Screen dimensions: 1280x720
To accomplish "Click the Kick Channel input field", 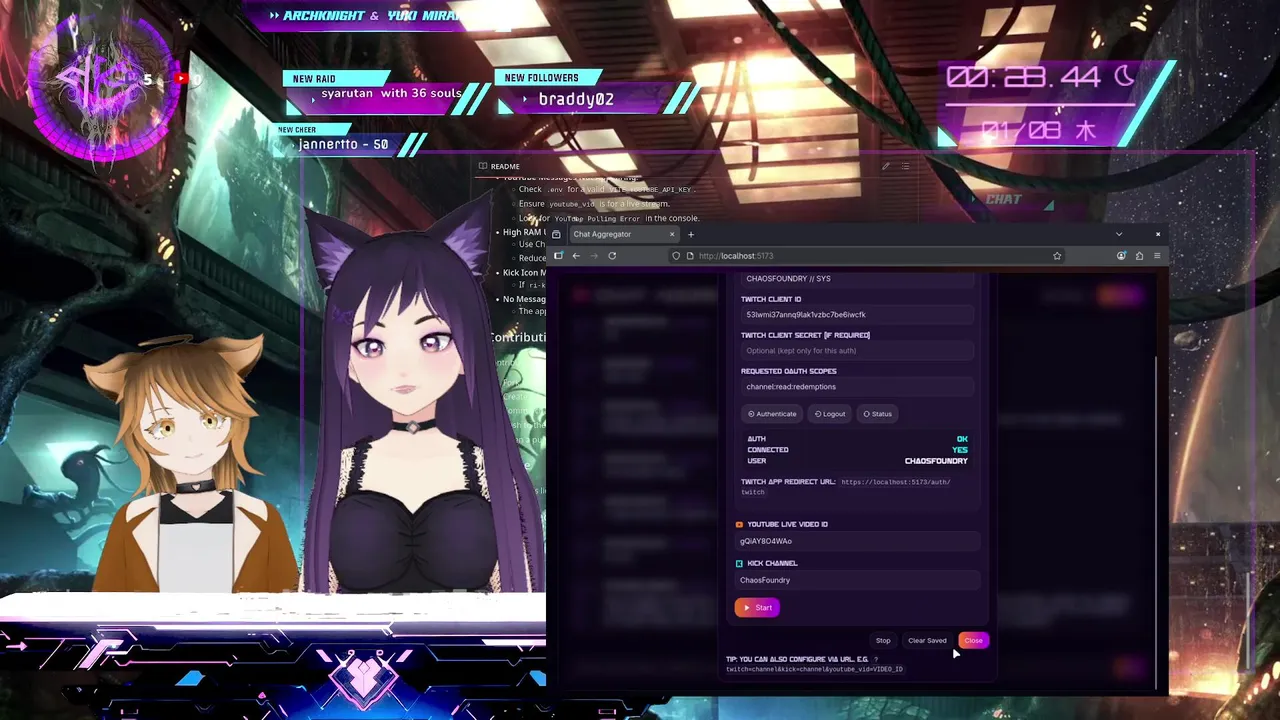I will pyautogui.click(x=857, y=580).
